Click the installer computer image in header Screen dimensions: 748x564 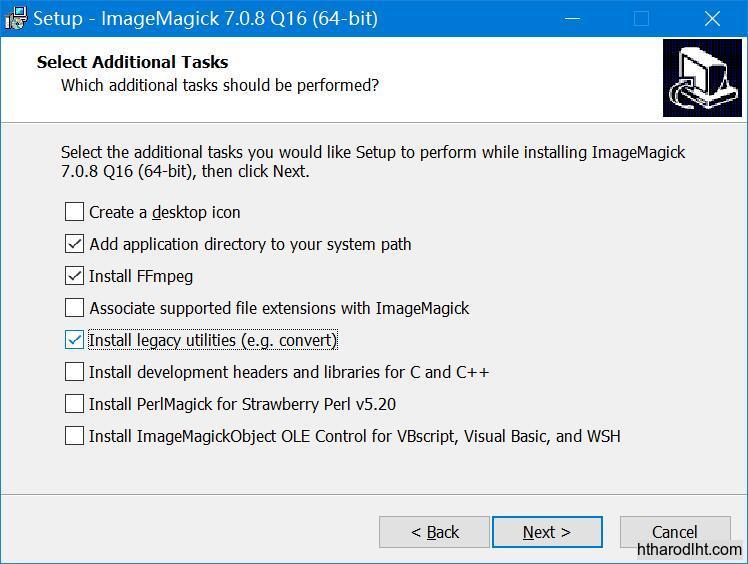coord(702,79)
